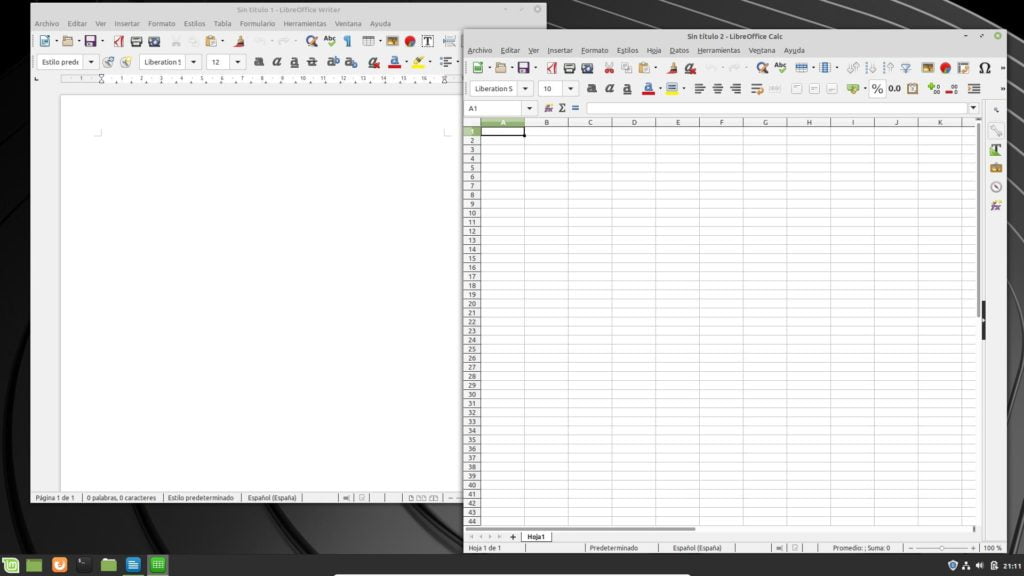Click Página 1 de 1 in Writer status bar
This screenshot has height=576, width=1024.
click(55, 498)
